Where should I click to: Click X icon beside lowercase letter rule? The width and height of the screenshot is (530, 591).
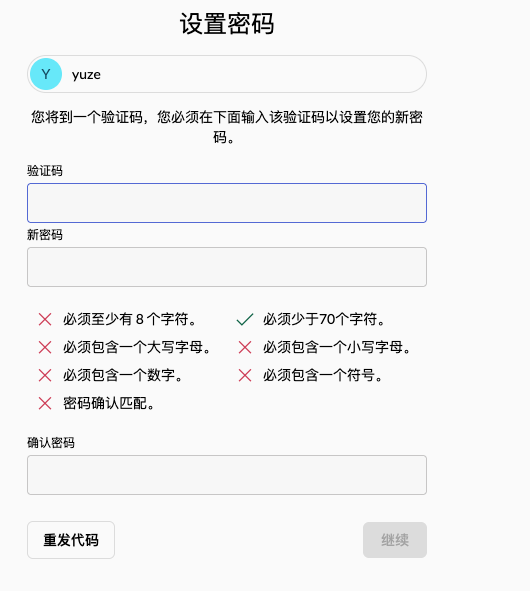pos(245,347)
